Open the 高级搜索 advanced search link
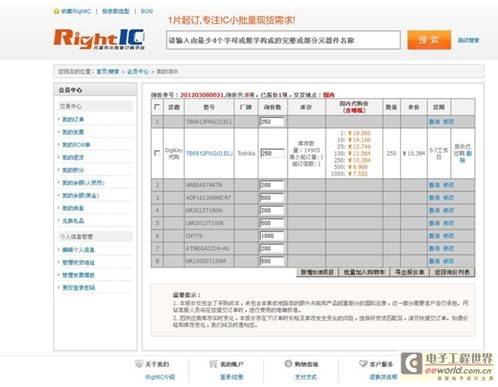Screen dimensions: 498x387 point(468,40)
